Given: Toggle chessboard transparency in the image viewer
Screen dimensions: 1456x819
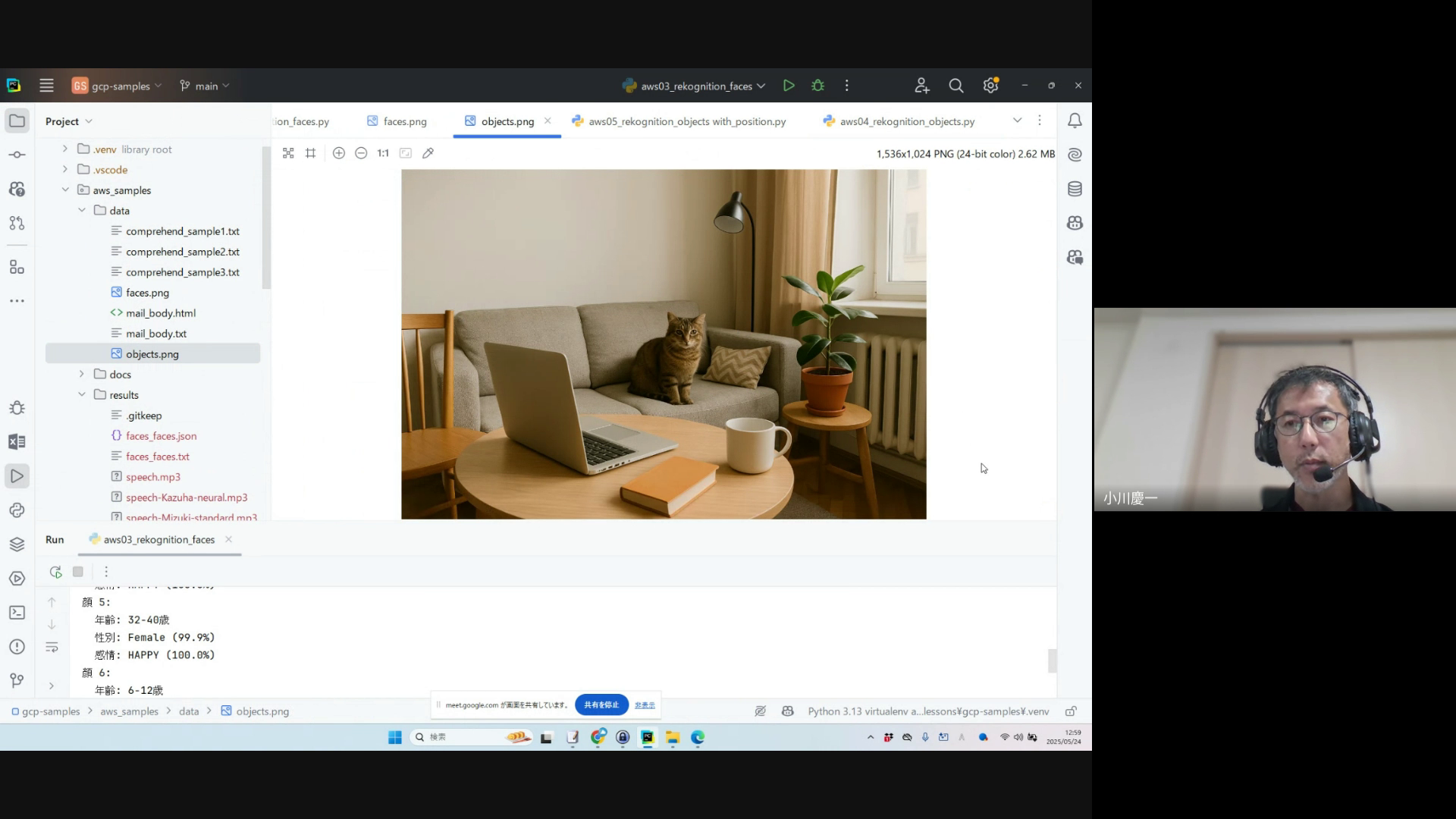Looking at the screenshot, I should coord(288,153).
